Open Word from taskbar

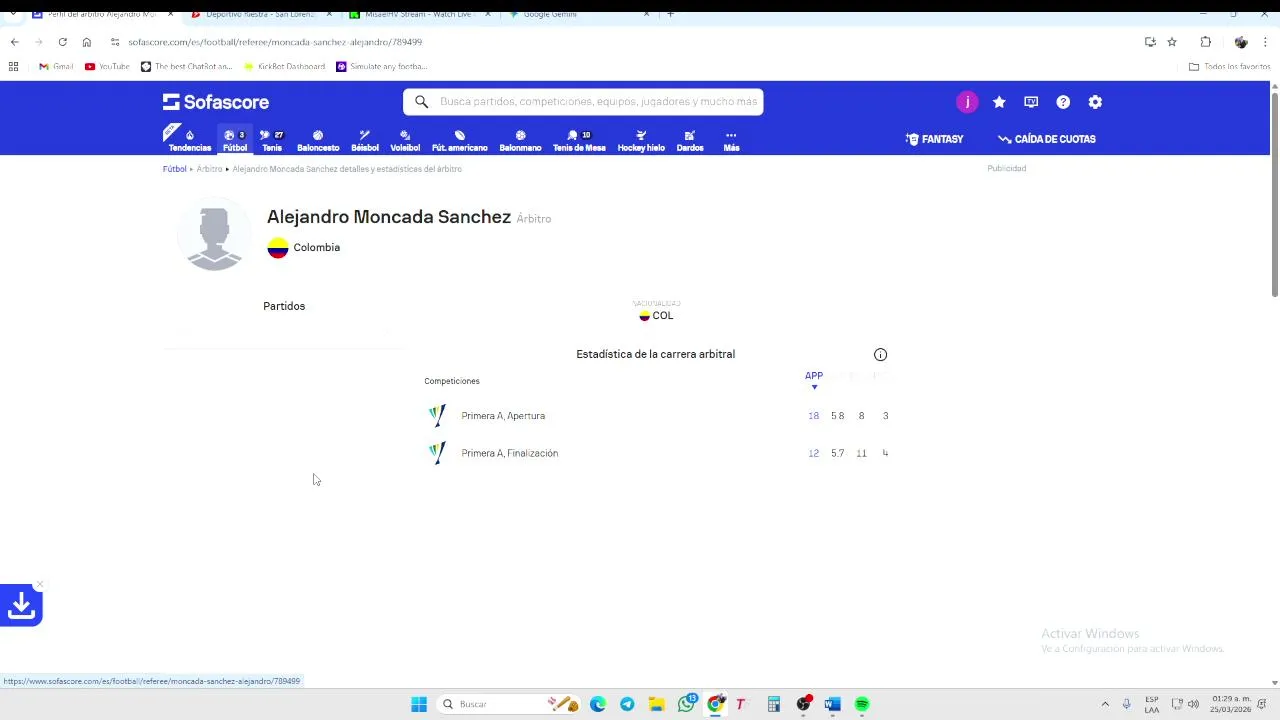pos(832,704)
